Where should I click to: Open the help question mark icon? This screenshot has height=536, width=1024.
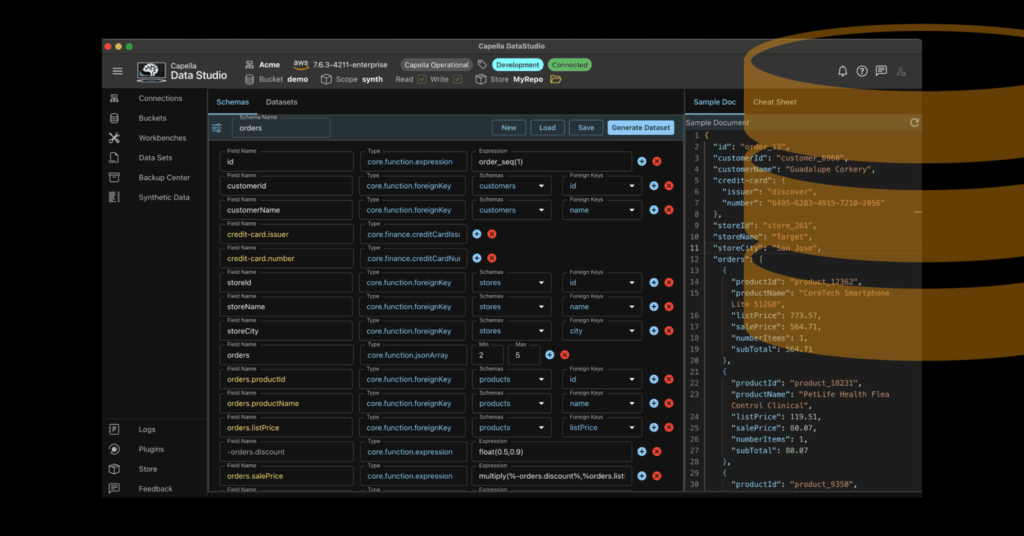[x=862, y=71]
